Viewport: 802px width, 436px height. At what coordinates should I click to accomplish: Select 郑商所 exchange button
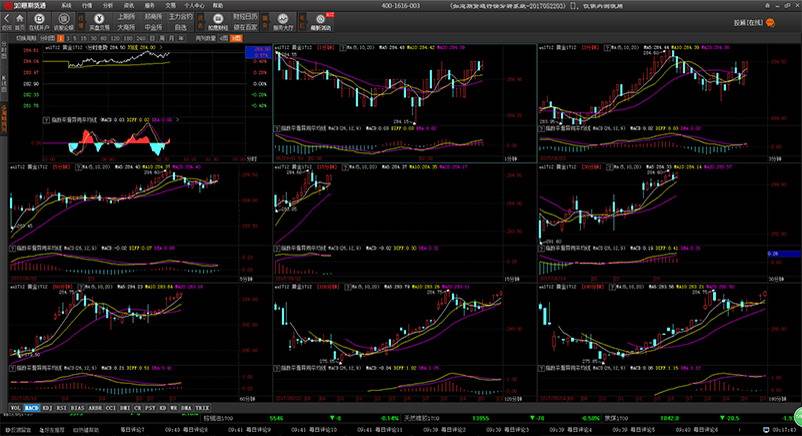153,17
